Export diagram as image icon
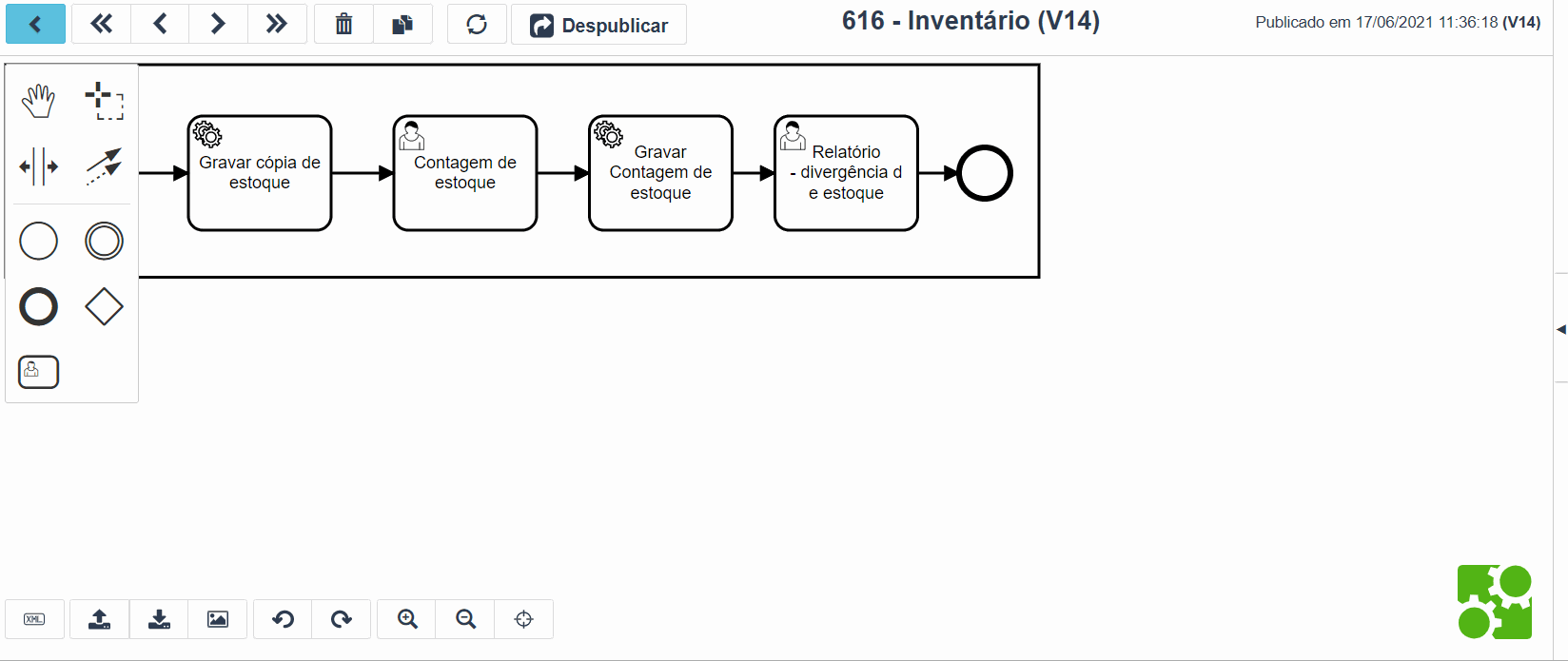Screen dimensions: 1568x661 (218, 619)
